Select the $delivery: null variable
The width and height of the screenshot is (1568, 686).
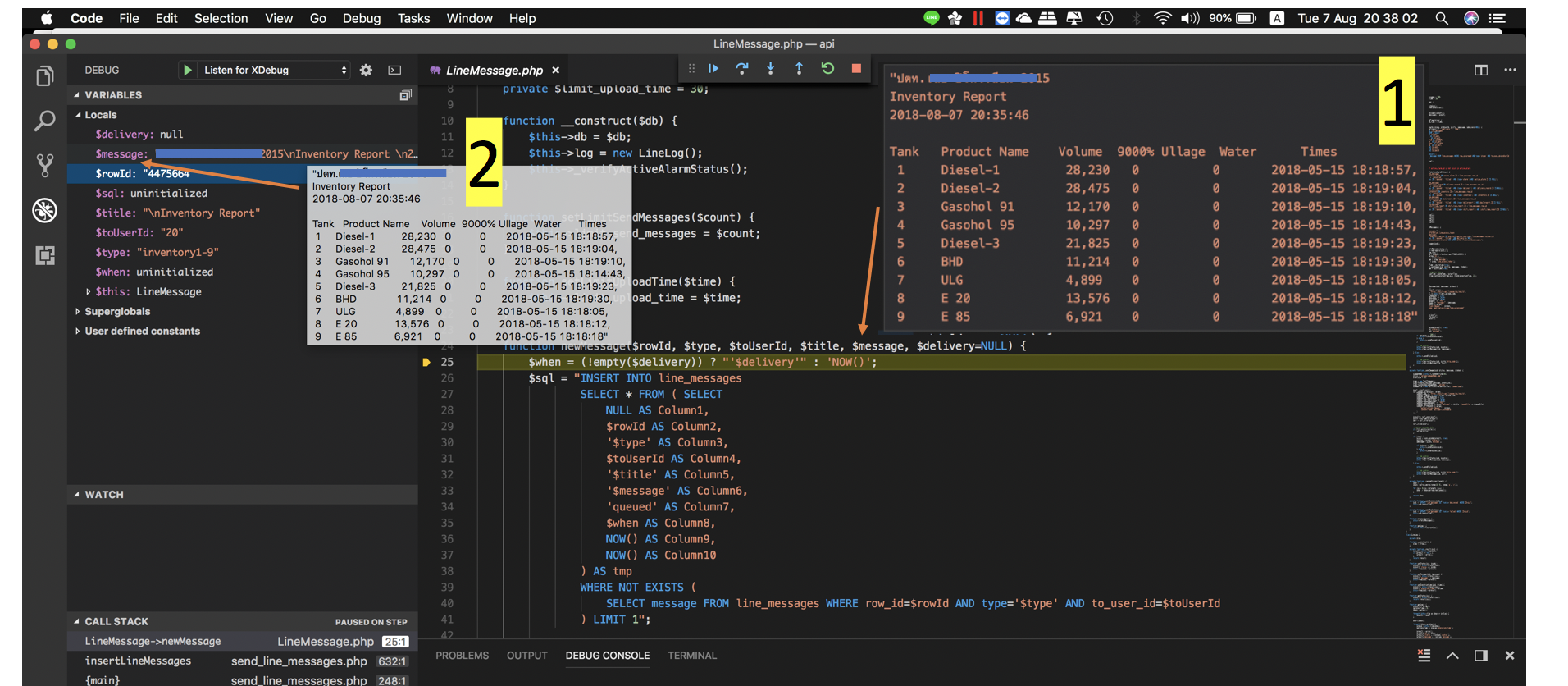tap(243, 135)
